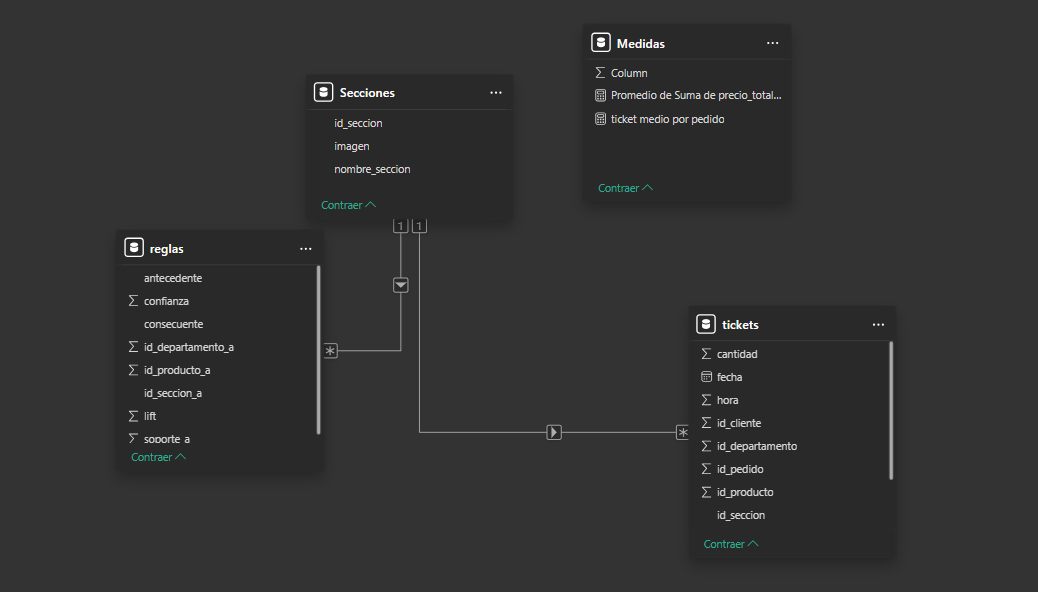Open the tickets table more options menu
This screenshot has width=1038, height=592.
coord(878,324)
